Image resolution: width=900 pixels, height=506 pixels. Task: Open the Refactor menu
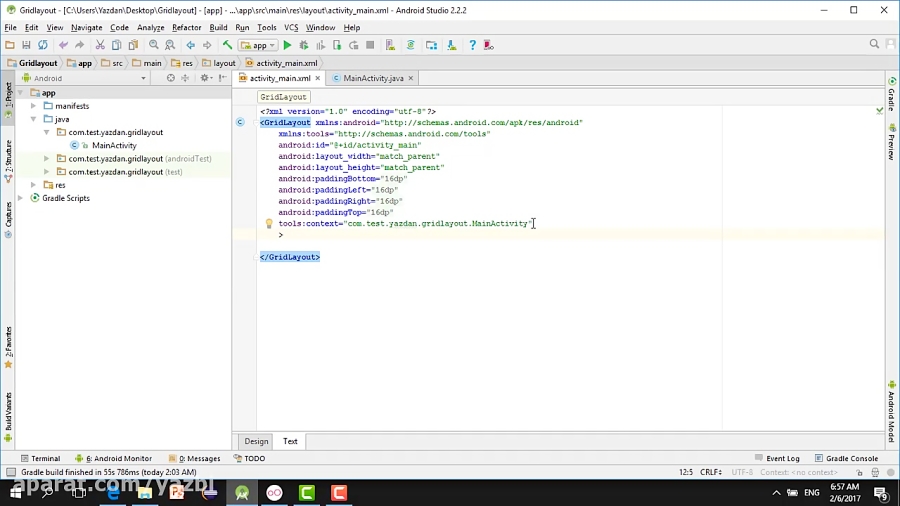point(186,28)
